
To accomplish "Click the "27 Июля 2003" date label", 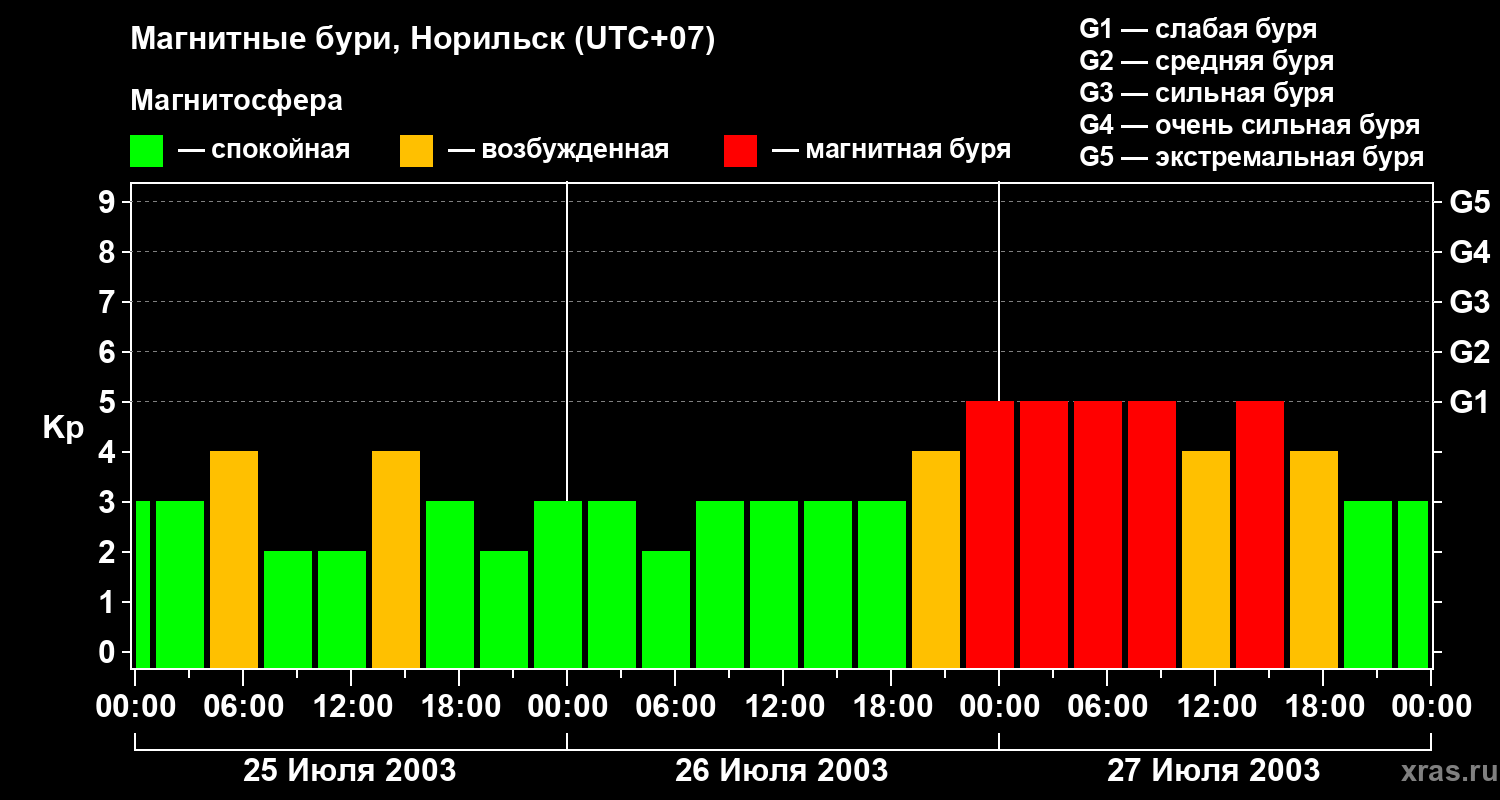I will pyautogui.click(x=1214, y=771).
